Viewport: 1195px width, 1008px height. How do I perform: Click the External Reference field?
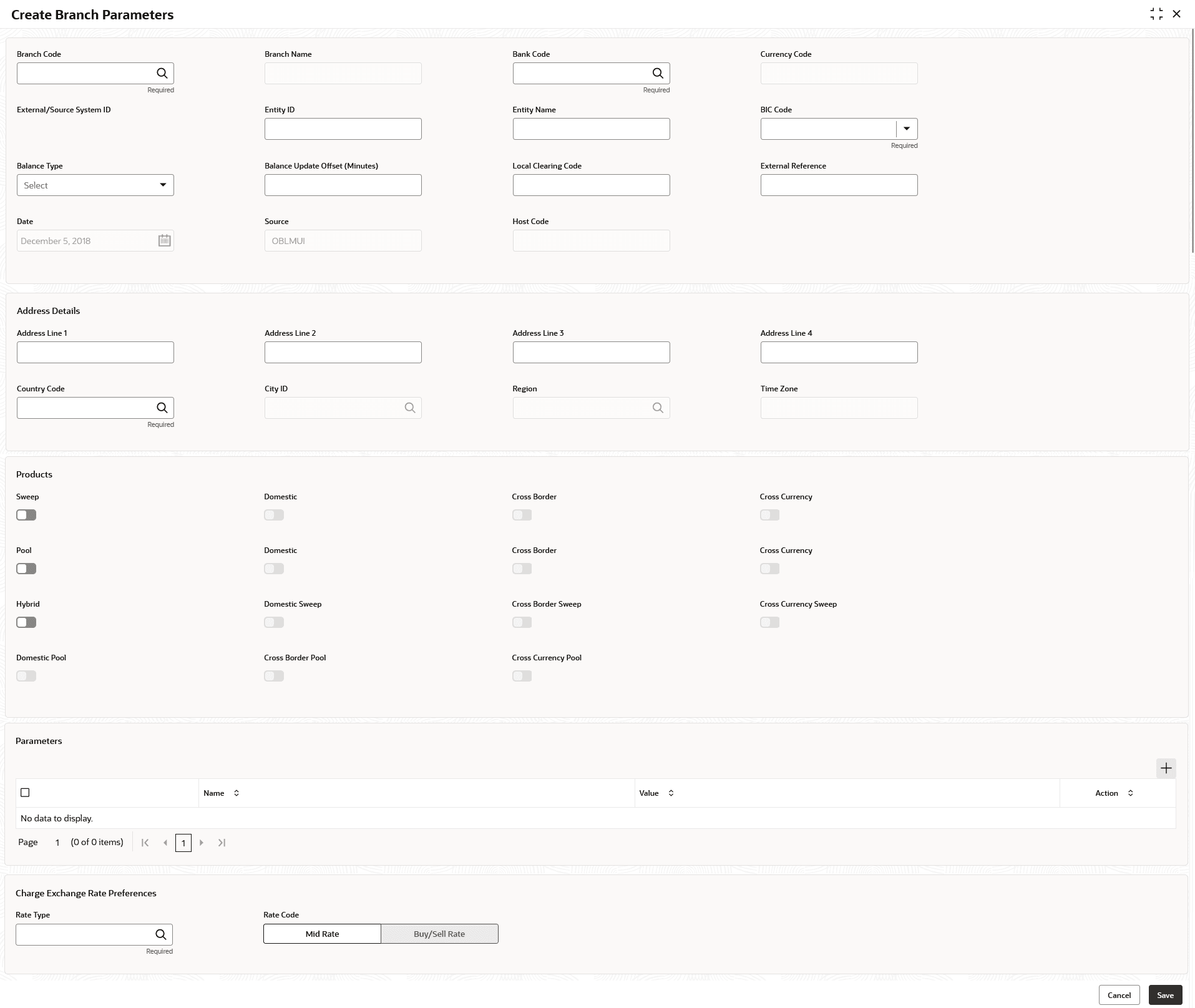pos(839,185)
